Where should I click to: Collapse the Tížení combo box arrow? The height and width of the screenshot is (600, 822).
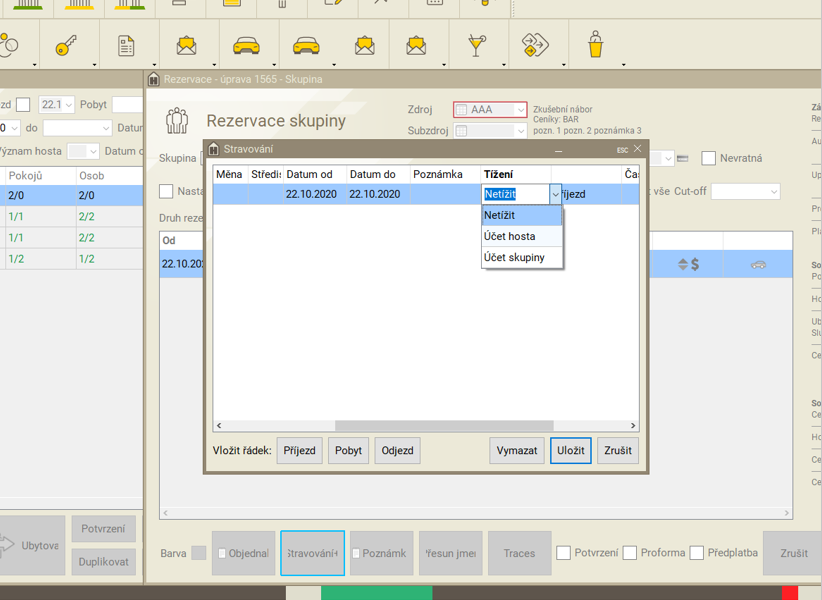point(556,195)
